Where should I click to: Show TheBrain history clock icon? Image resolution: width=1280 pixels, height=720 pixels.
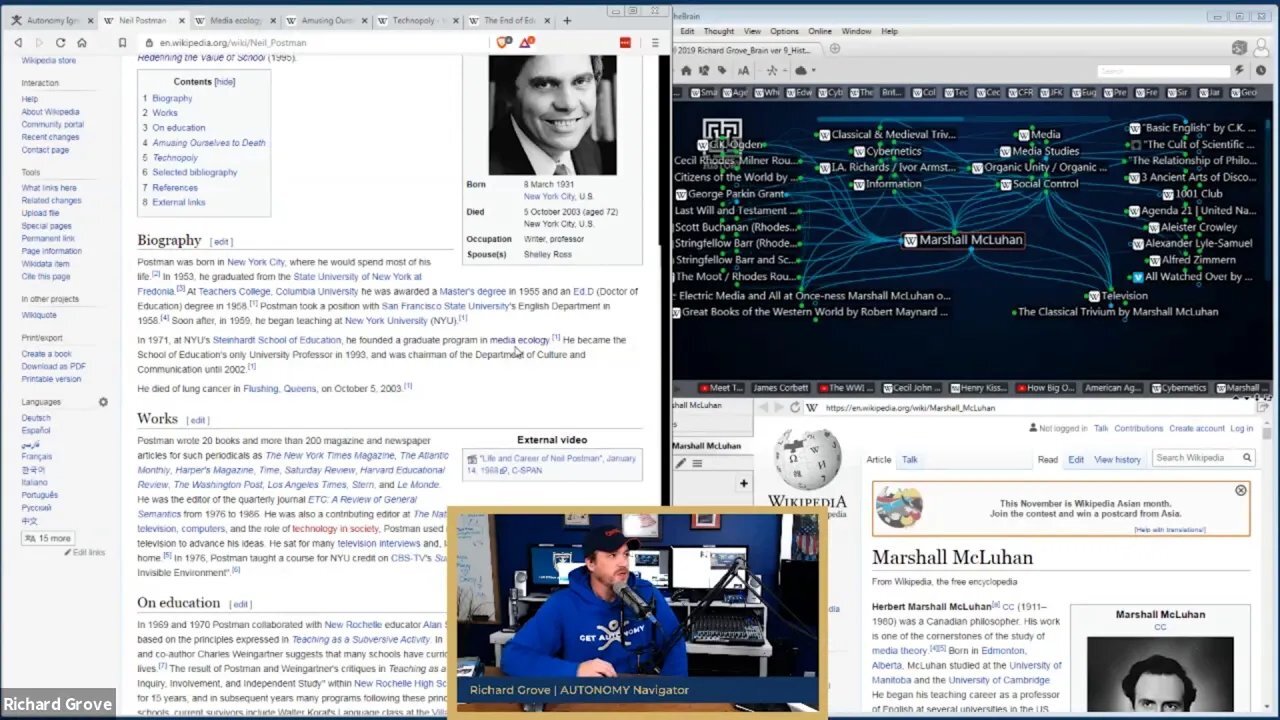click(x=1261, y=71)
